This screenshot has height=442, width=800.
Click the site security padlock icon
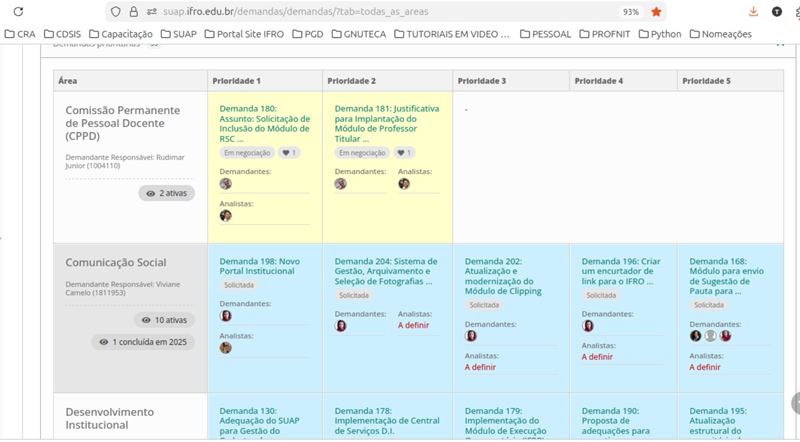click(133, 12)
